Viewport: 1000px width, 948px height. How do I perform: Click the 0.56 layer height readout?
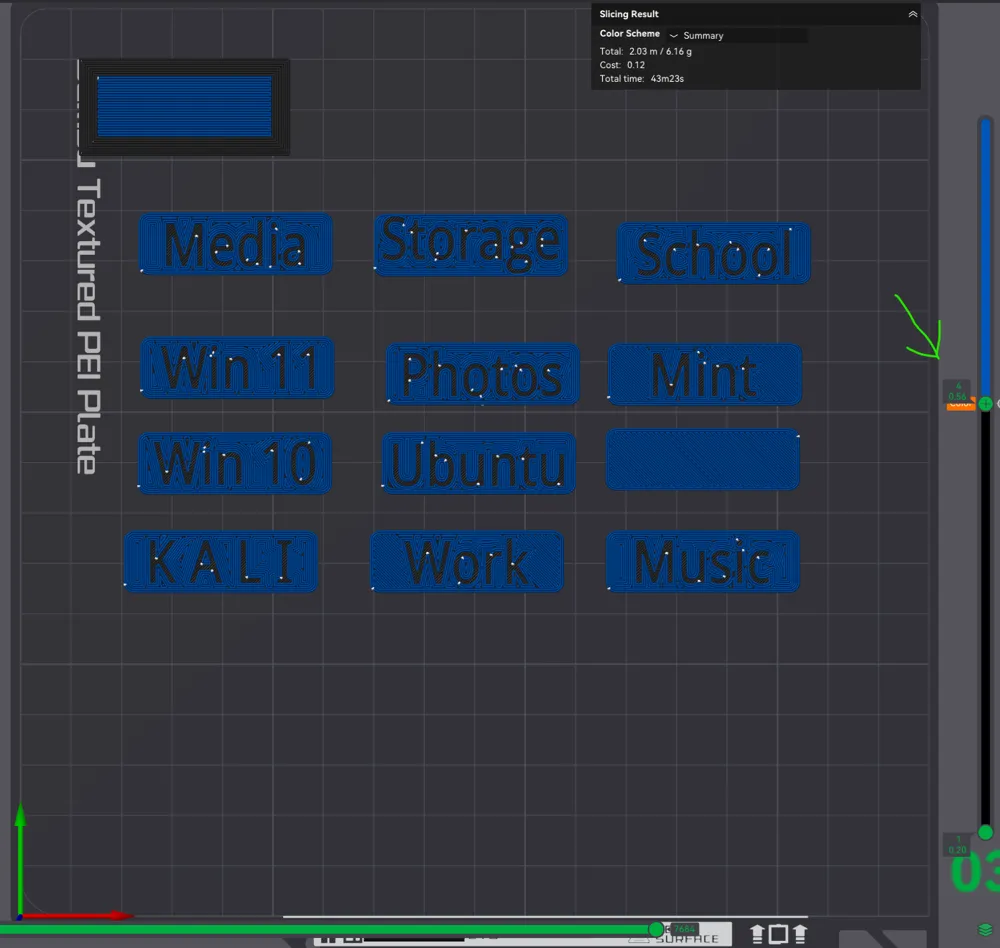pyautogui.click(x=957, y=396)
